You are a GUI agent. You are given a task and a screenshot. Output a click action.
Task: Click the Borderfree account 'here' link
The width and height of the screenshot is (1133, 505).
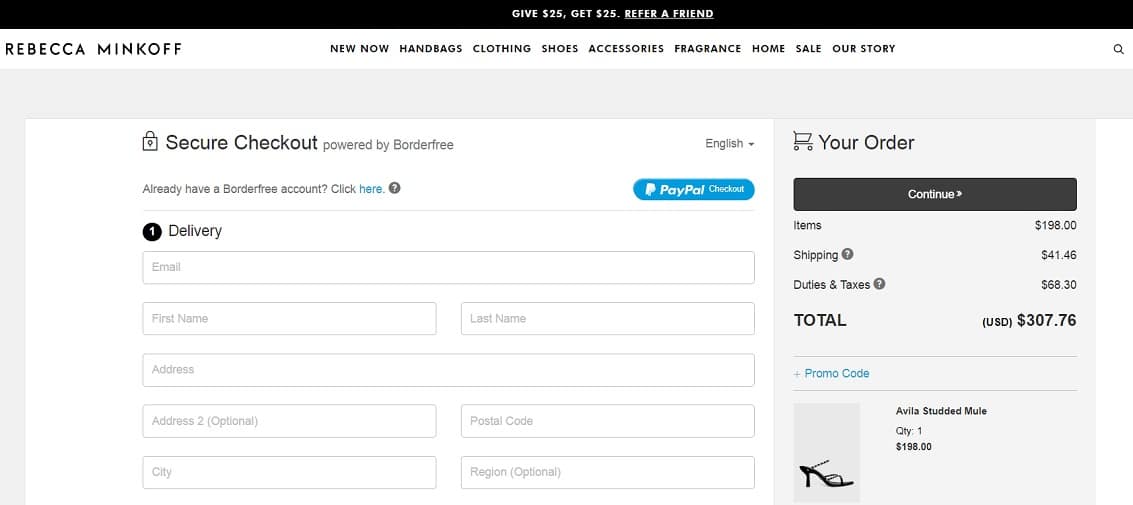point(371,189)
